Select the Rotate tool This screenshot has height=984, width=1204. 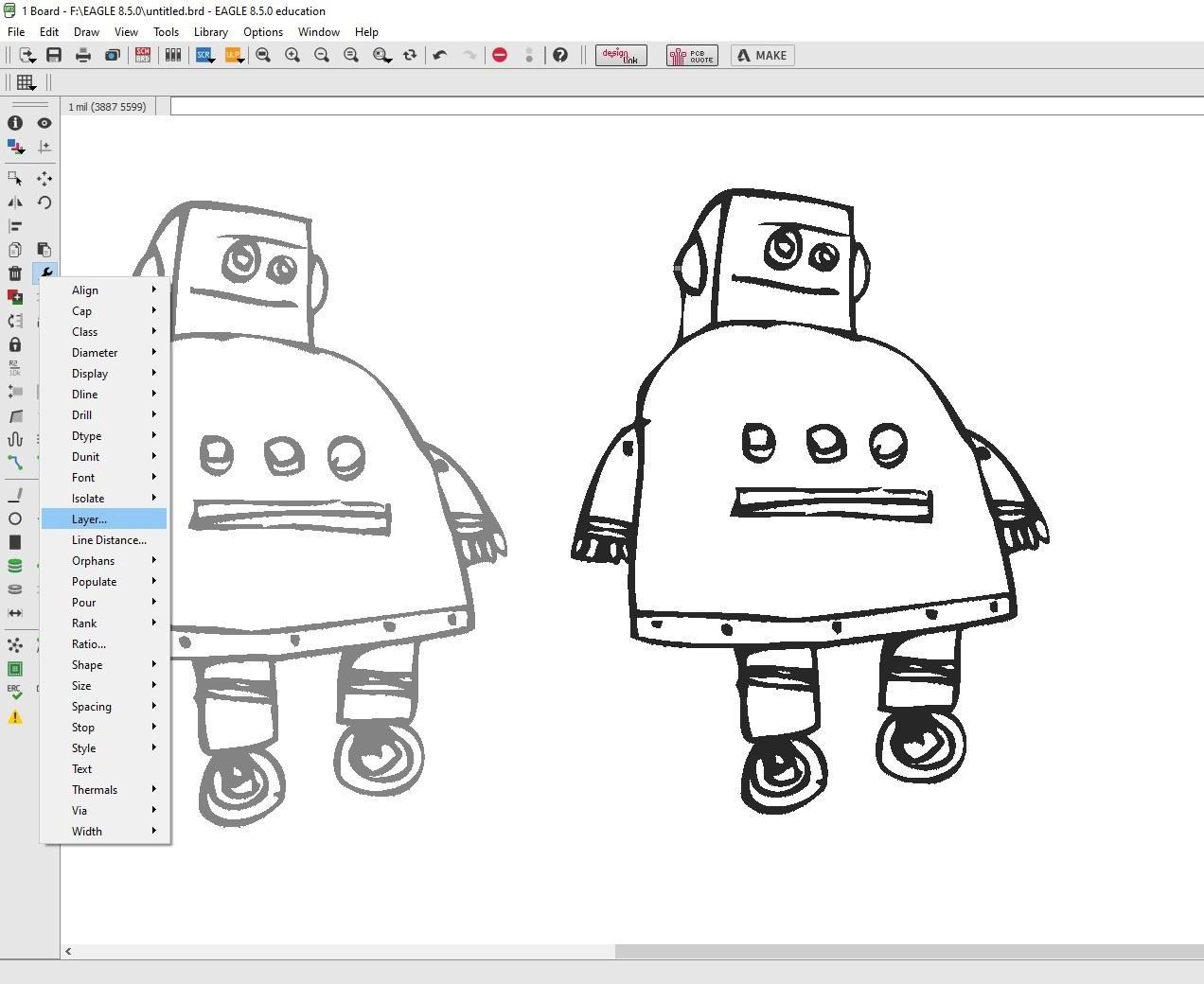(44, 202)
